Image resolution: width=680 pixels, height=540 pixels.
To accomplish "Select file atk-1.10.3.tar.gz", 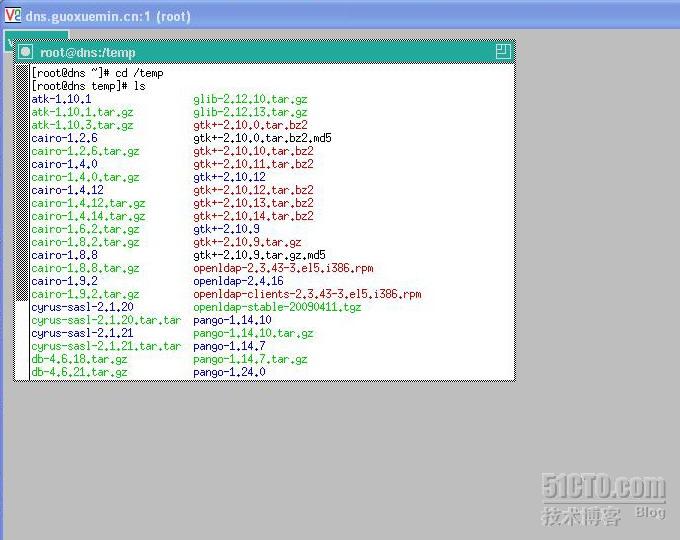I will click(82, 125).
